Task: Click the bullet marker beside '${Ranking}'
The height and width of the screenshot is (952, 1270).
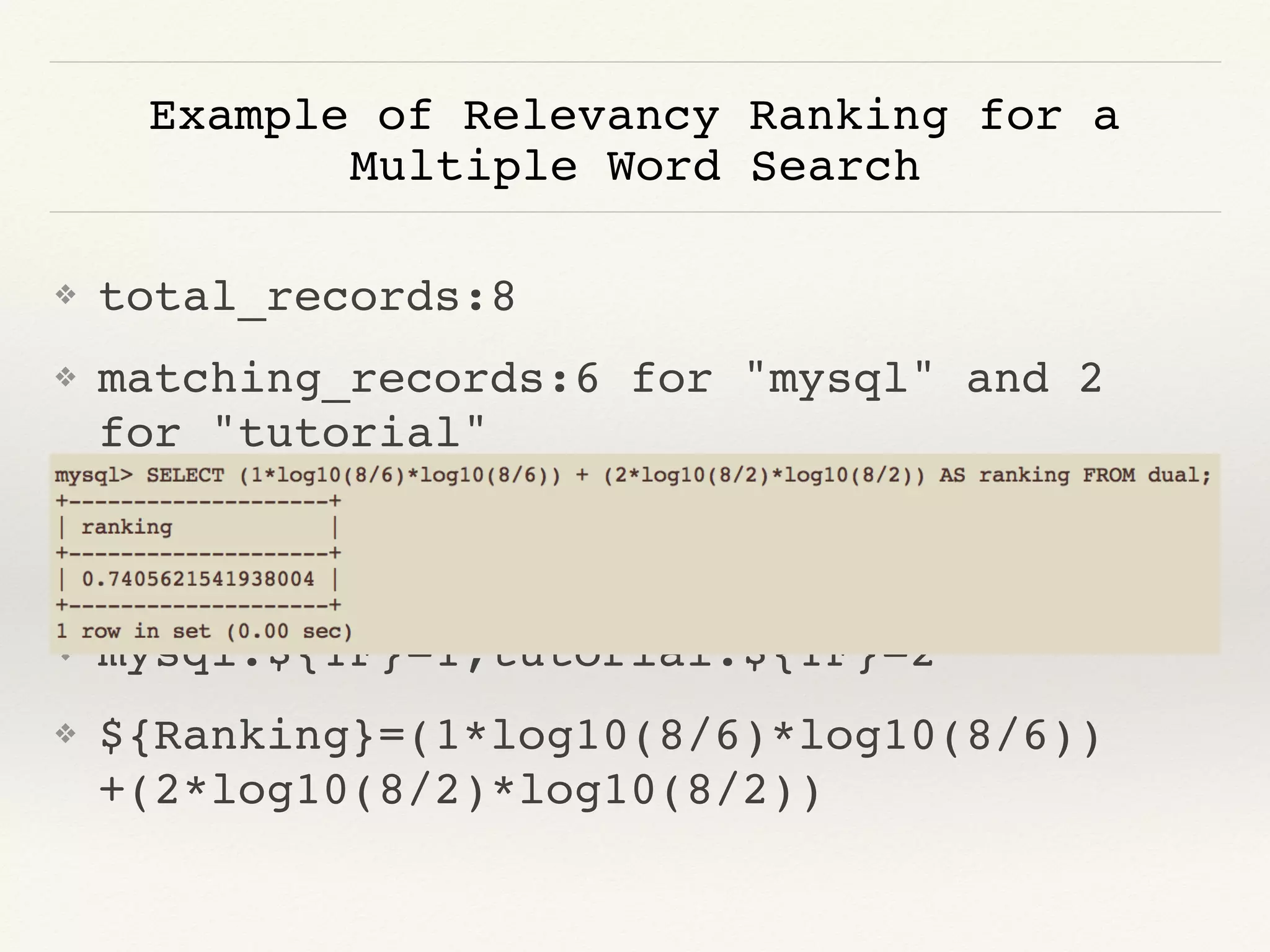Action: (x=66, y=734)
